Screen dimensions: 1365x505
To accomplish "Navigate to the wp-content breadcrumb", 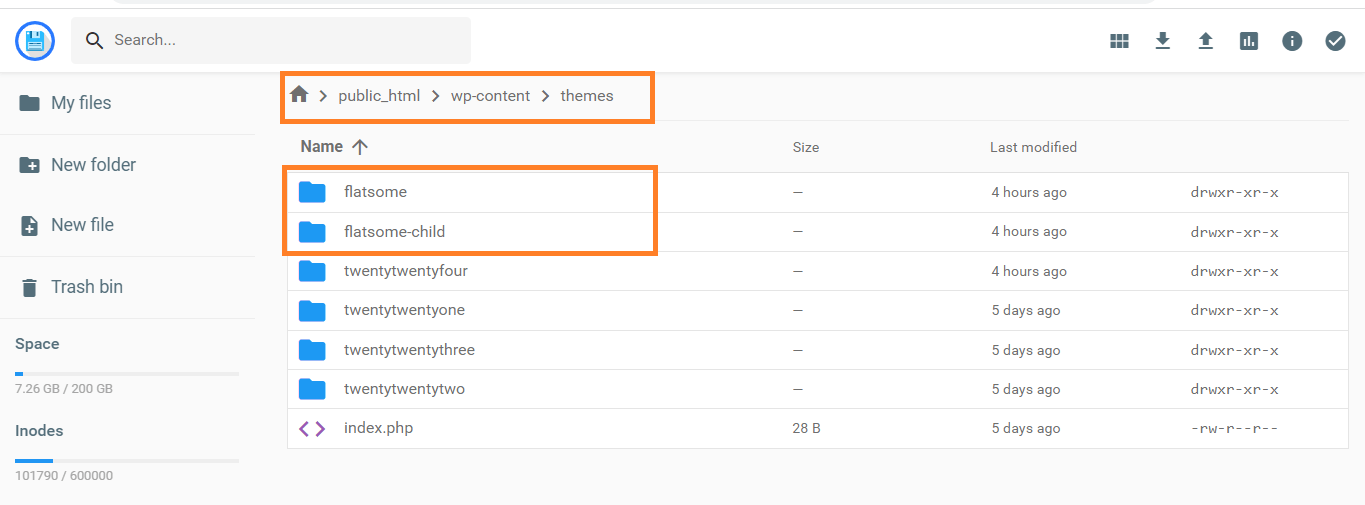I will (x=490, y=96).
